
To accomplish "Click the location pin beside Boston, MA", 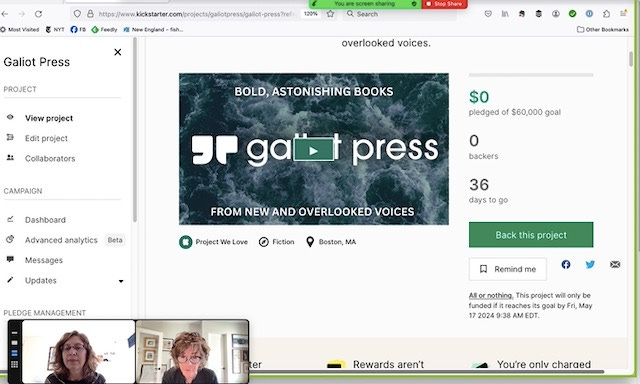I will coord(310,242).
